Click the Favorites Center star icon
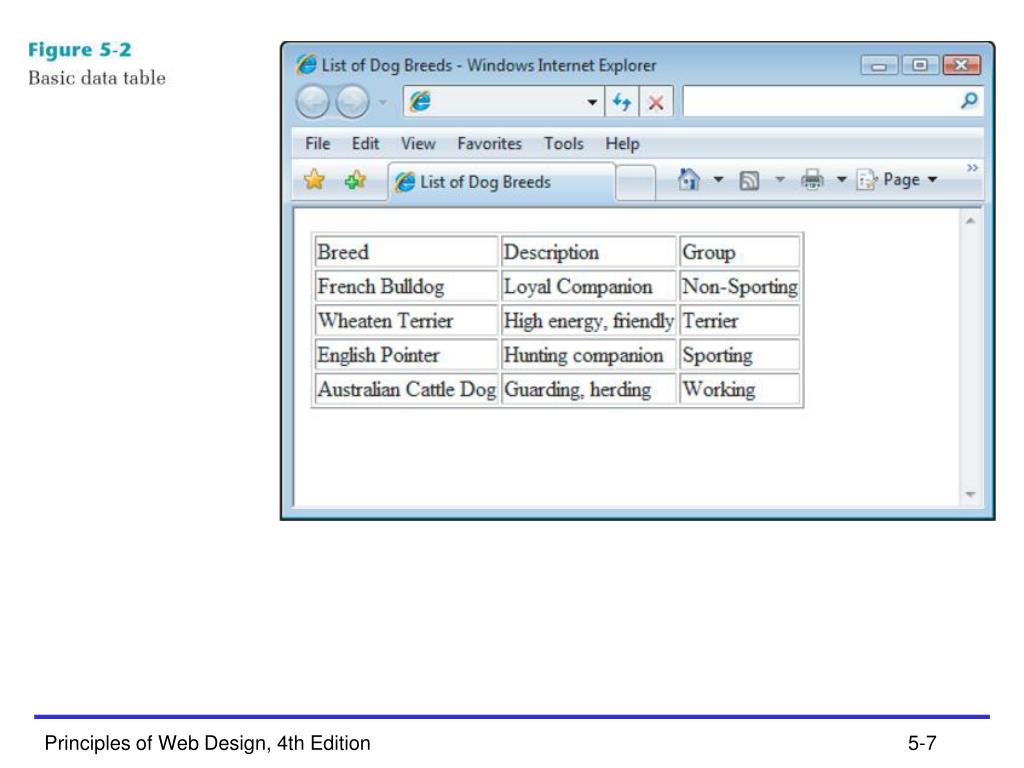The width and height of the screenshot is (1024, 768). point(314,180)
